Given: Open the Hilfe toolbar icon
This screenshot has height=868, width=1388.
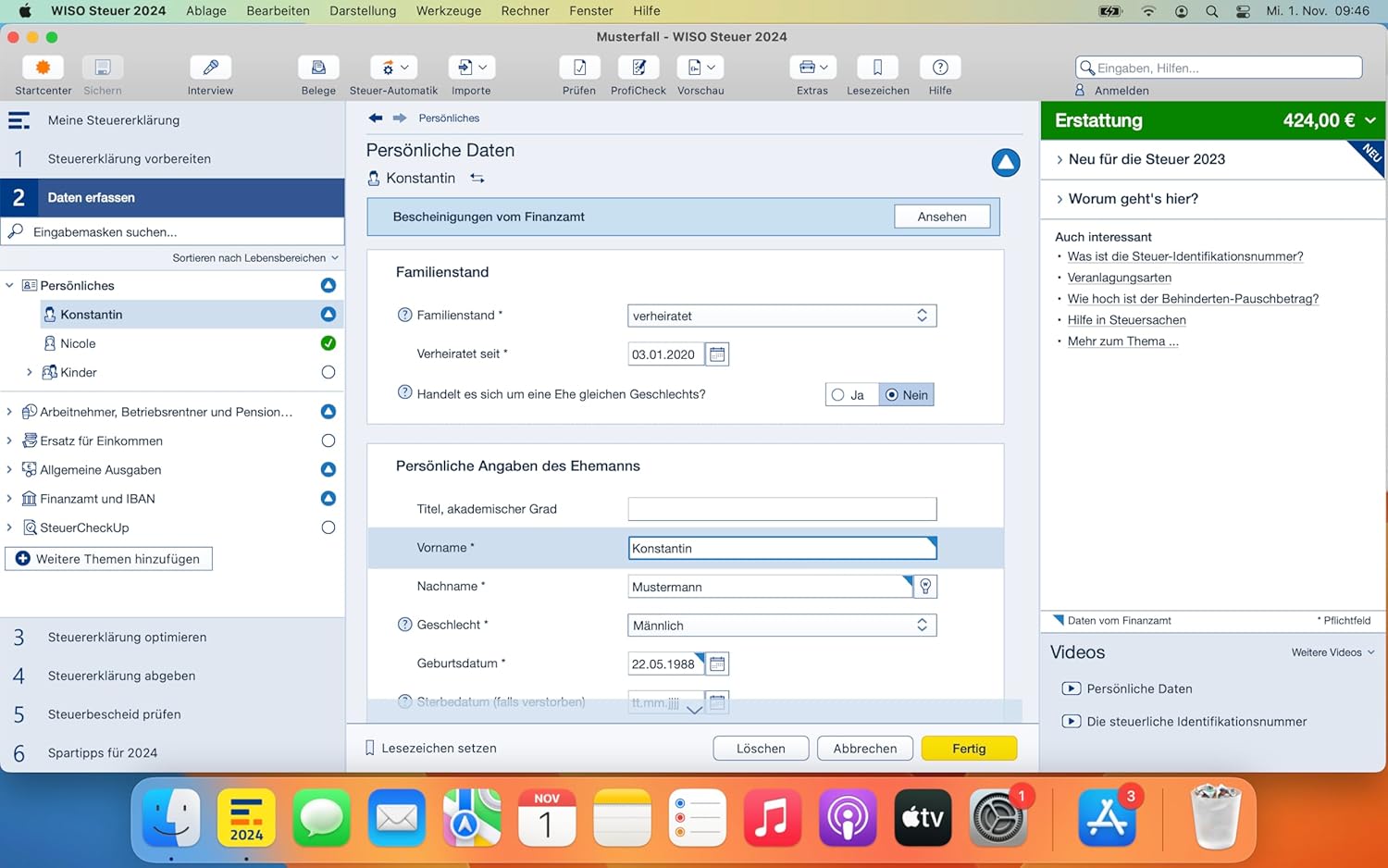Looking at the screenshot, I should (x=940, y=68).
